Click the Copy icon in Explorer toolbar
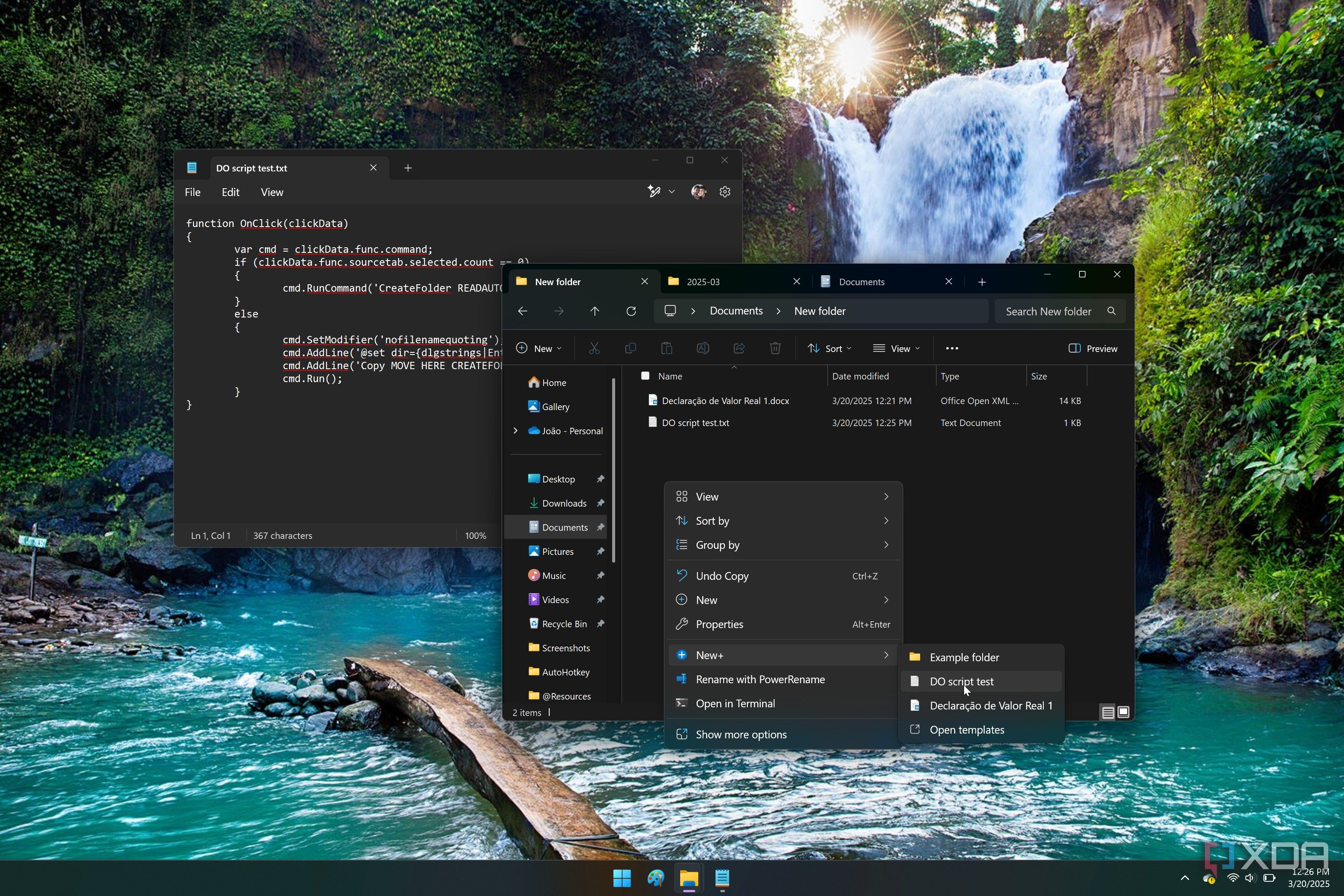Viewport: 1344px width, 896px height. [630, 348]
